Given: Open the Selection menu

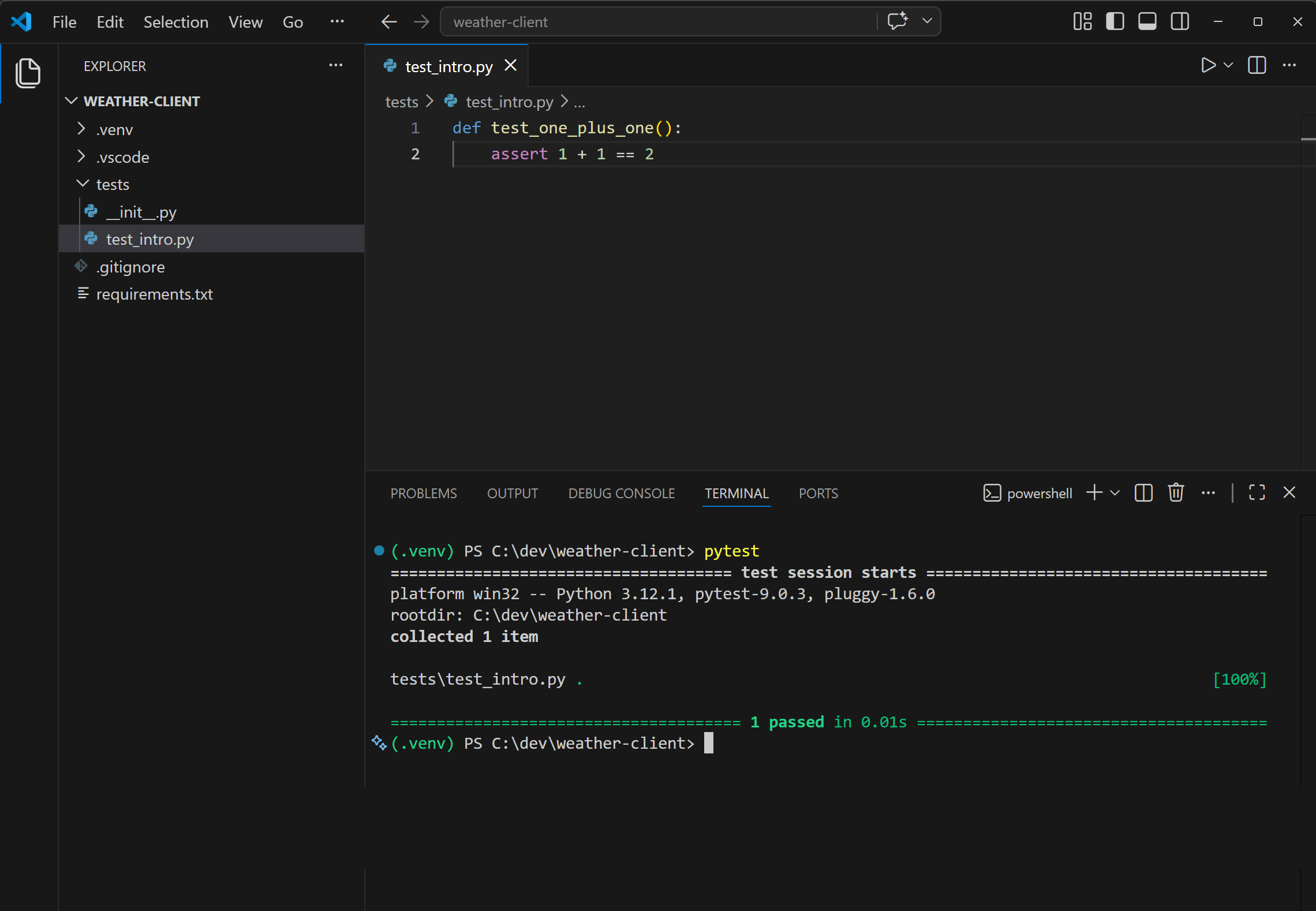Looking at the screenshot, I should [x=176, y=22].
